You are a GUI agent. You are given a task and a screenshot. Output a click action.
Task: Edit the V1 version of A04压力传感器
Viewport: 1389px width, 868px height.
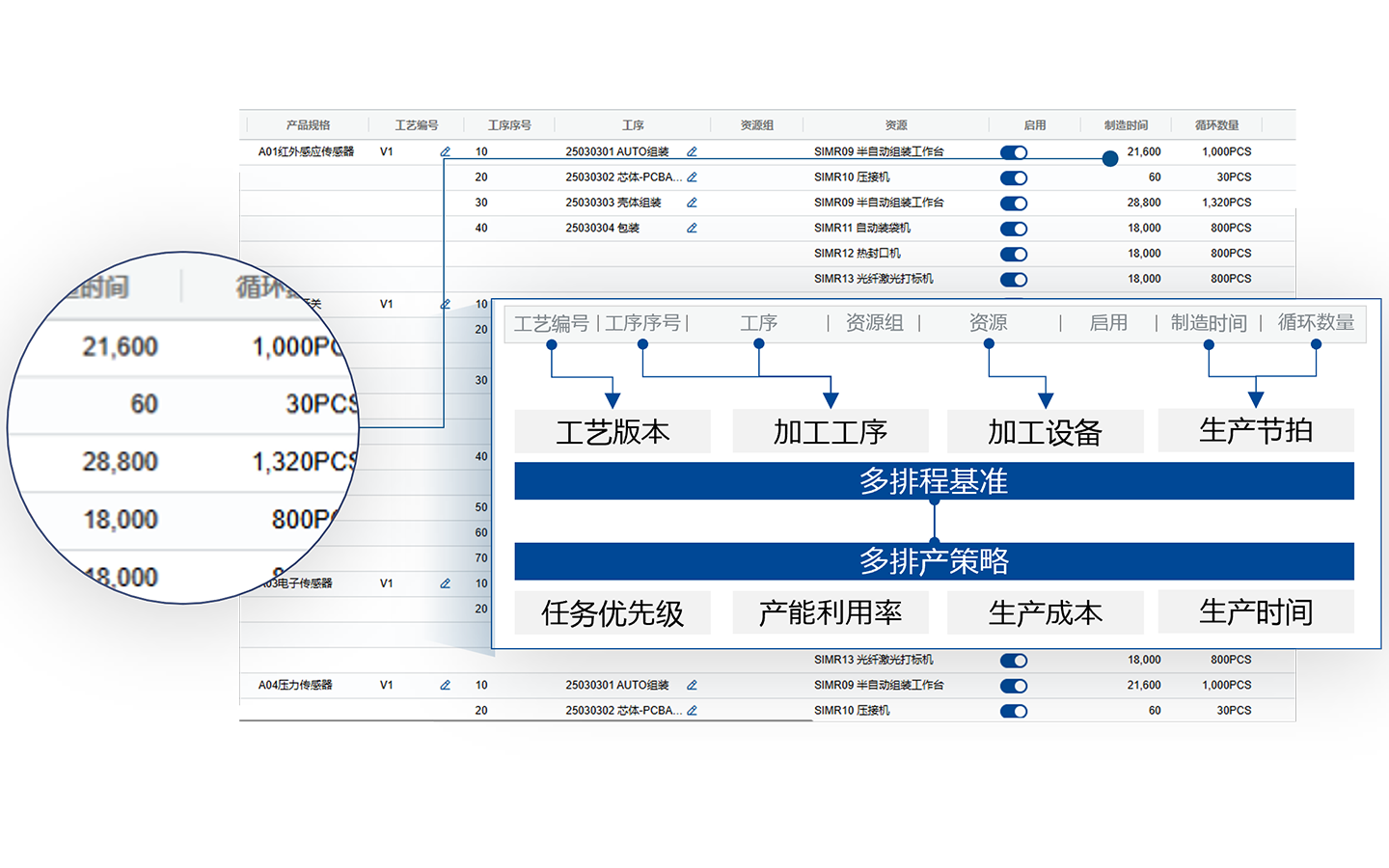tap(445, 685)
